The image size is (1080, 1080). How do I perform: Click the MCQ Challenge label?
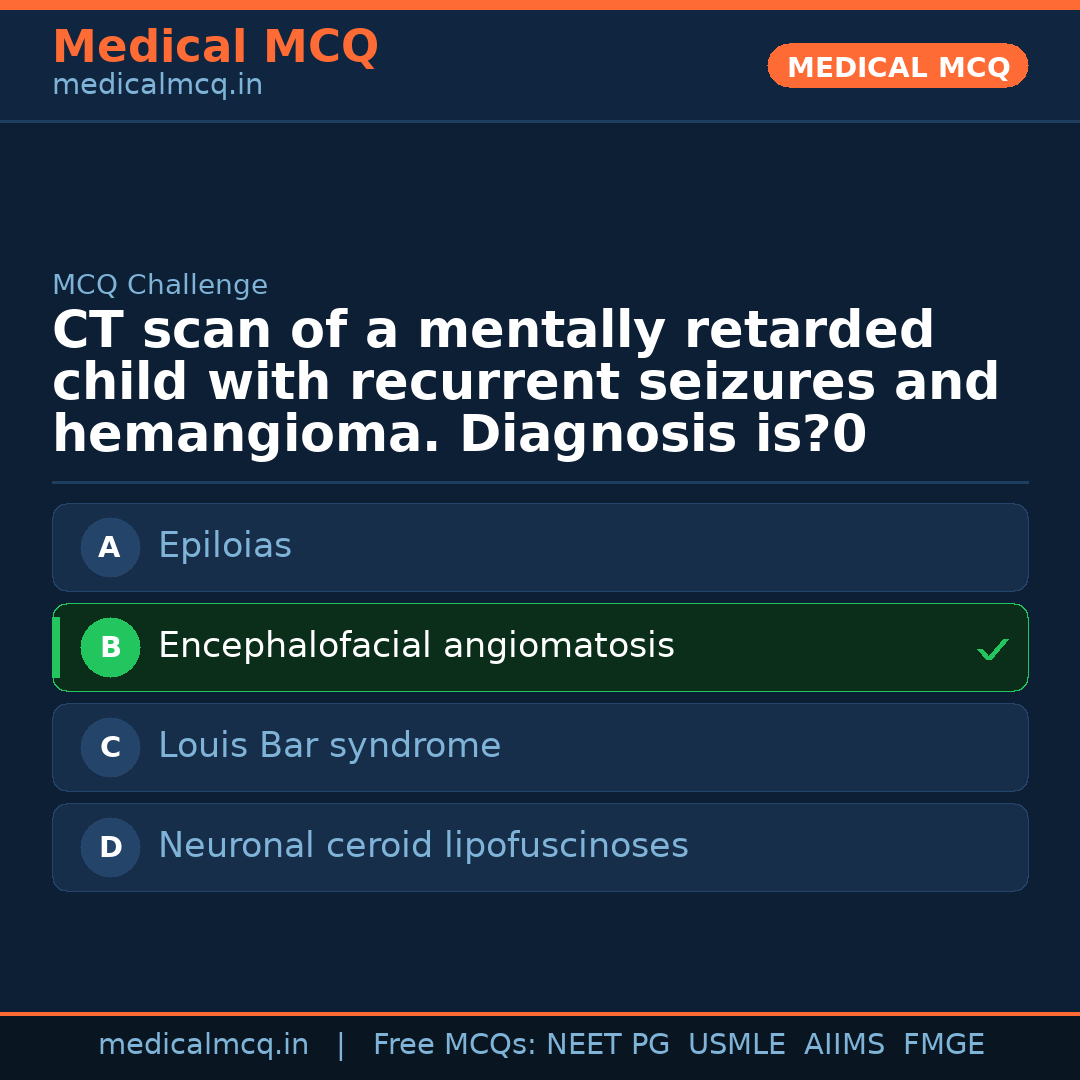[x=160, y=285]
